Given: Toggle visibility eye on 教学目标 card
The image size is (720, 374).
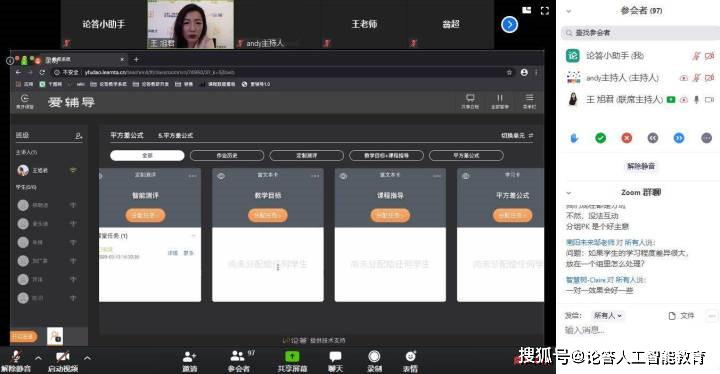Looking at the screenshot, I should click(221, 176).
